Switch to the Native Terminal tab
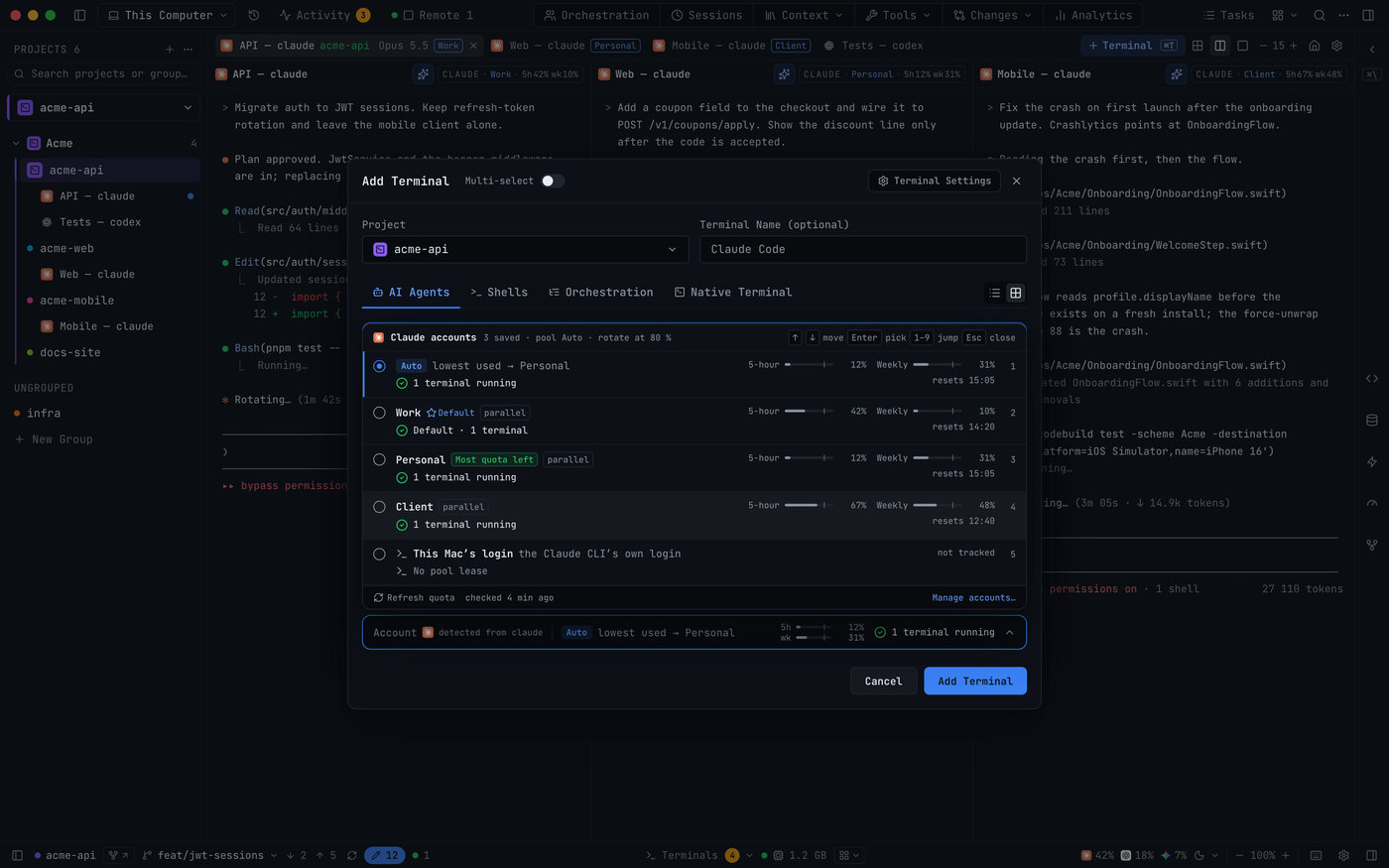The image size is (1389, 868). click(733, 292)
